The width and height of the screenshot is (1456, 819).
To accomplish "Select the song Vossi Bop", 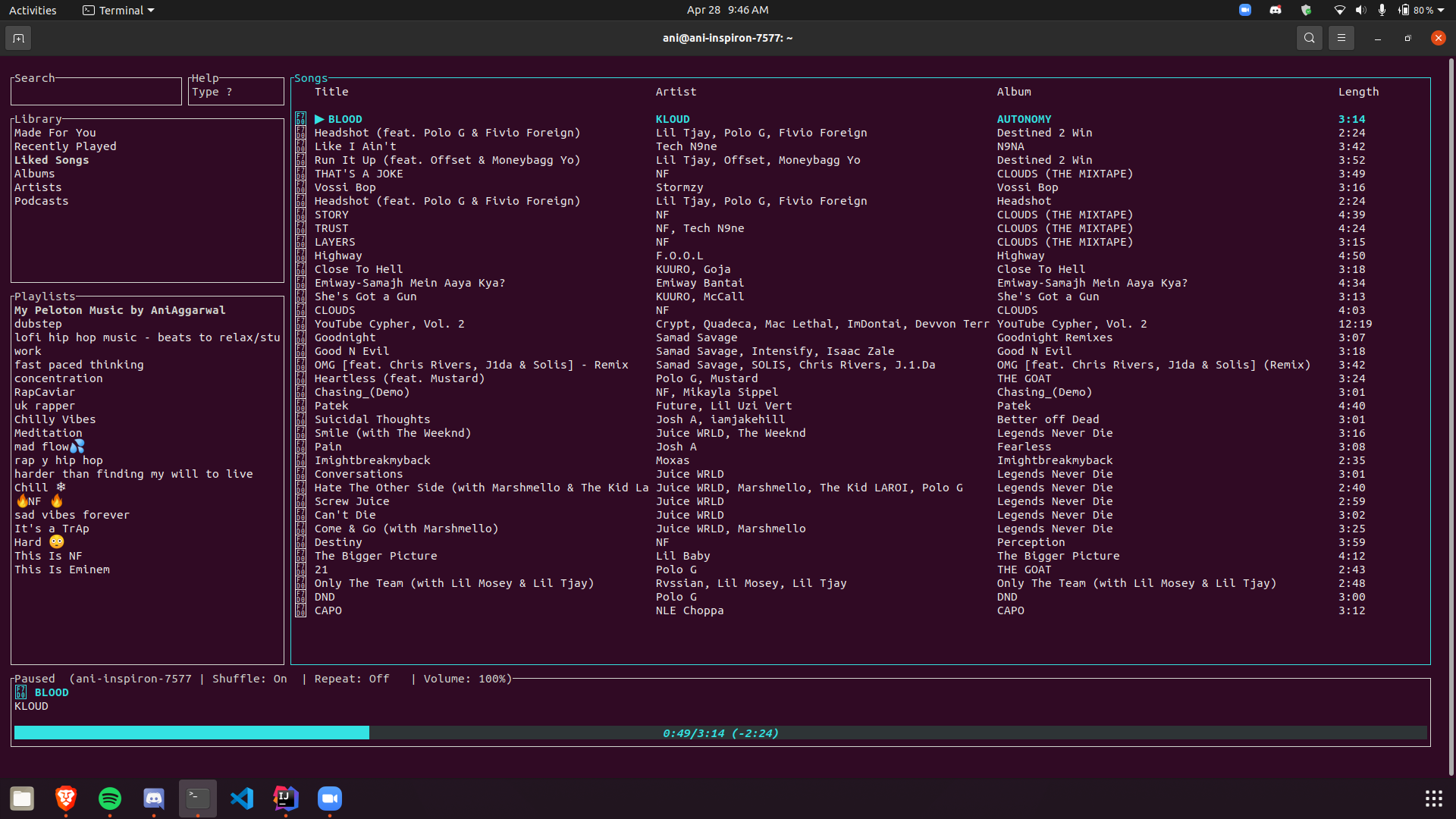I will click(x=345, y=187).
